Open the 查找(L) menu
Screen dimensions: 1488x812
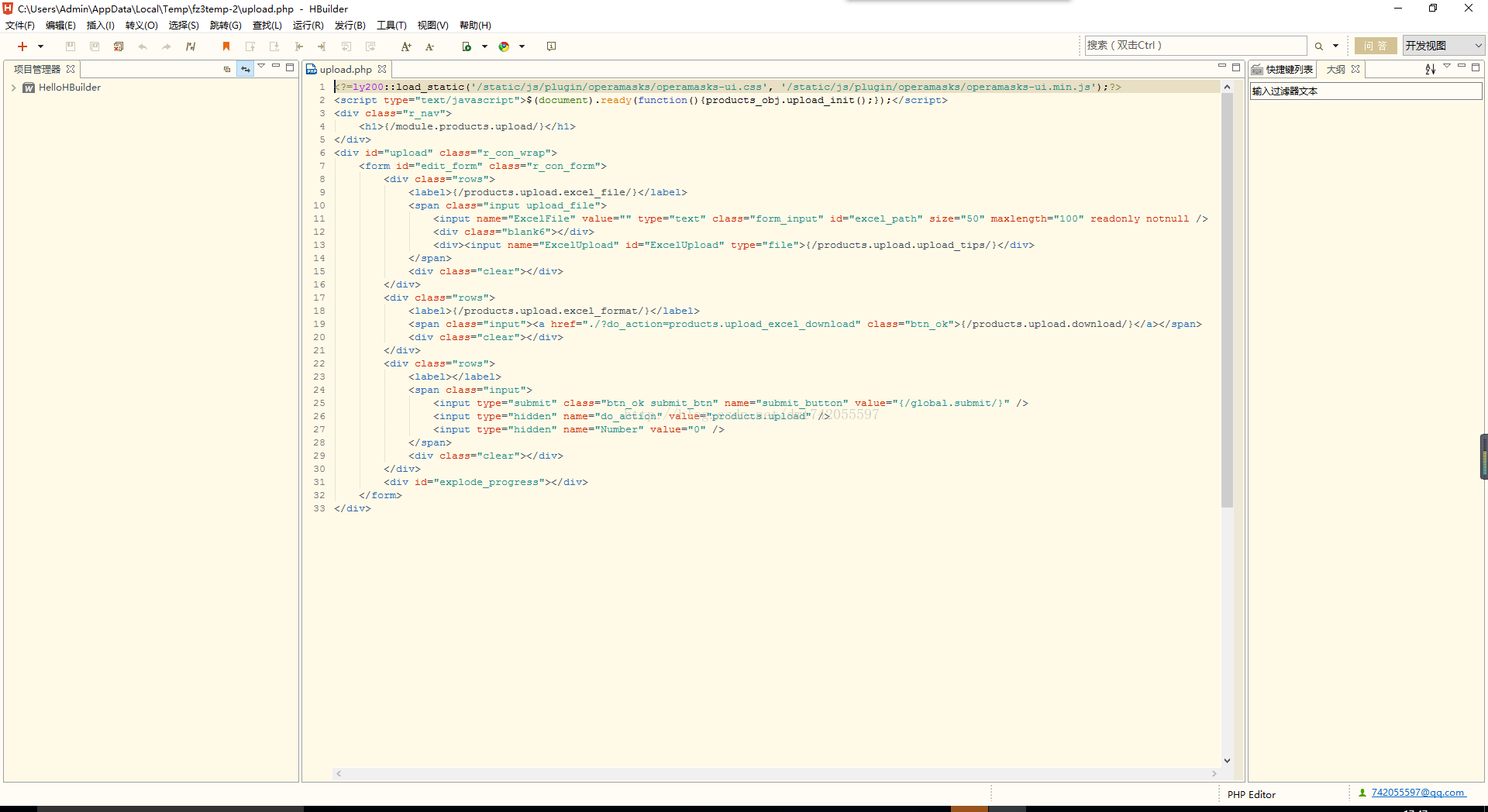[x=267, y=26]
